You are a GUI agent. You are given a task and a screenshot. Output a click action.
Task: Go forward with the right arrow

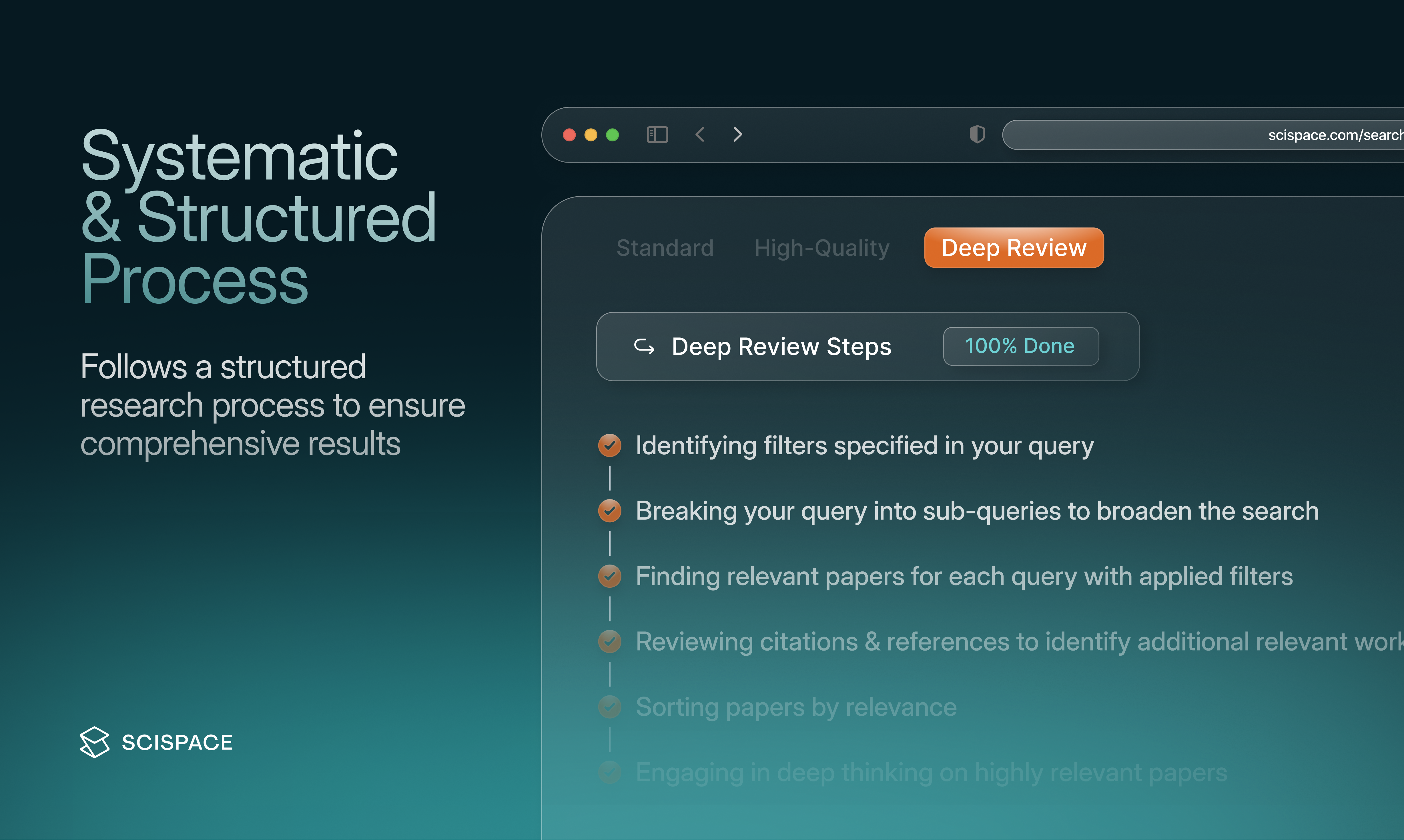click(x=737, y=135)
